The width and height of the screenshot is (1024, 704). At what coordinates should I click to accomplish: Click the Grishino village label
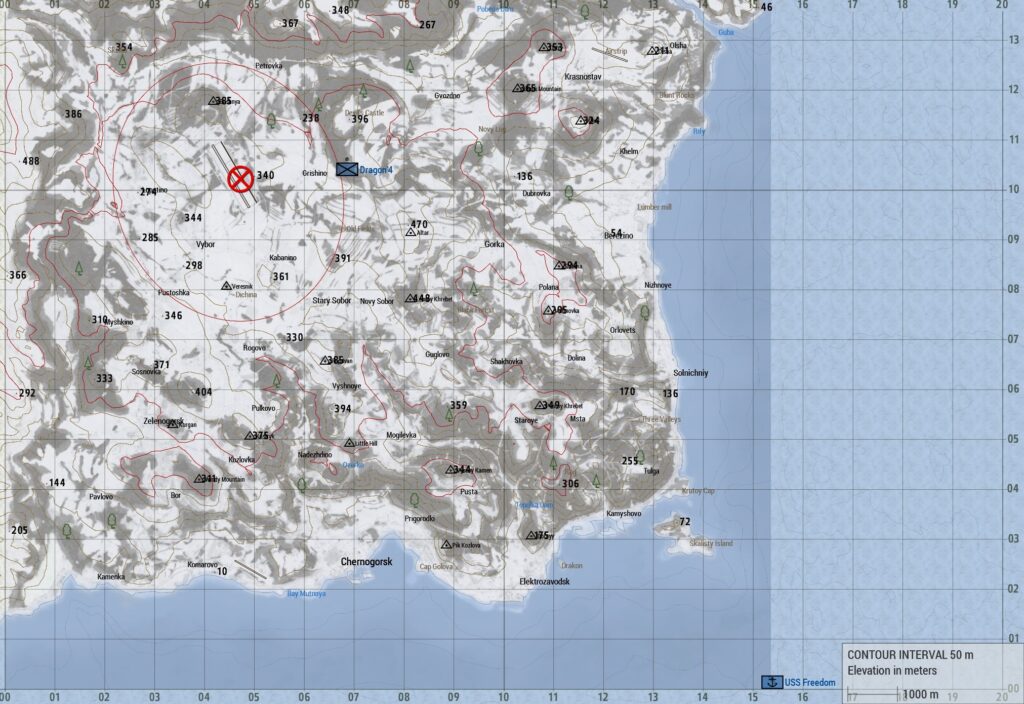[x=315, y=173]
